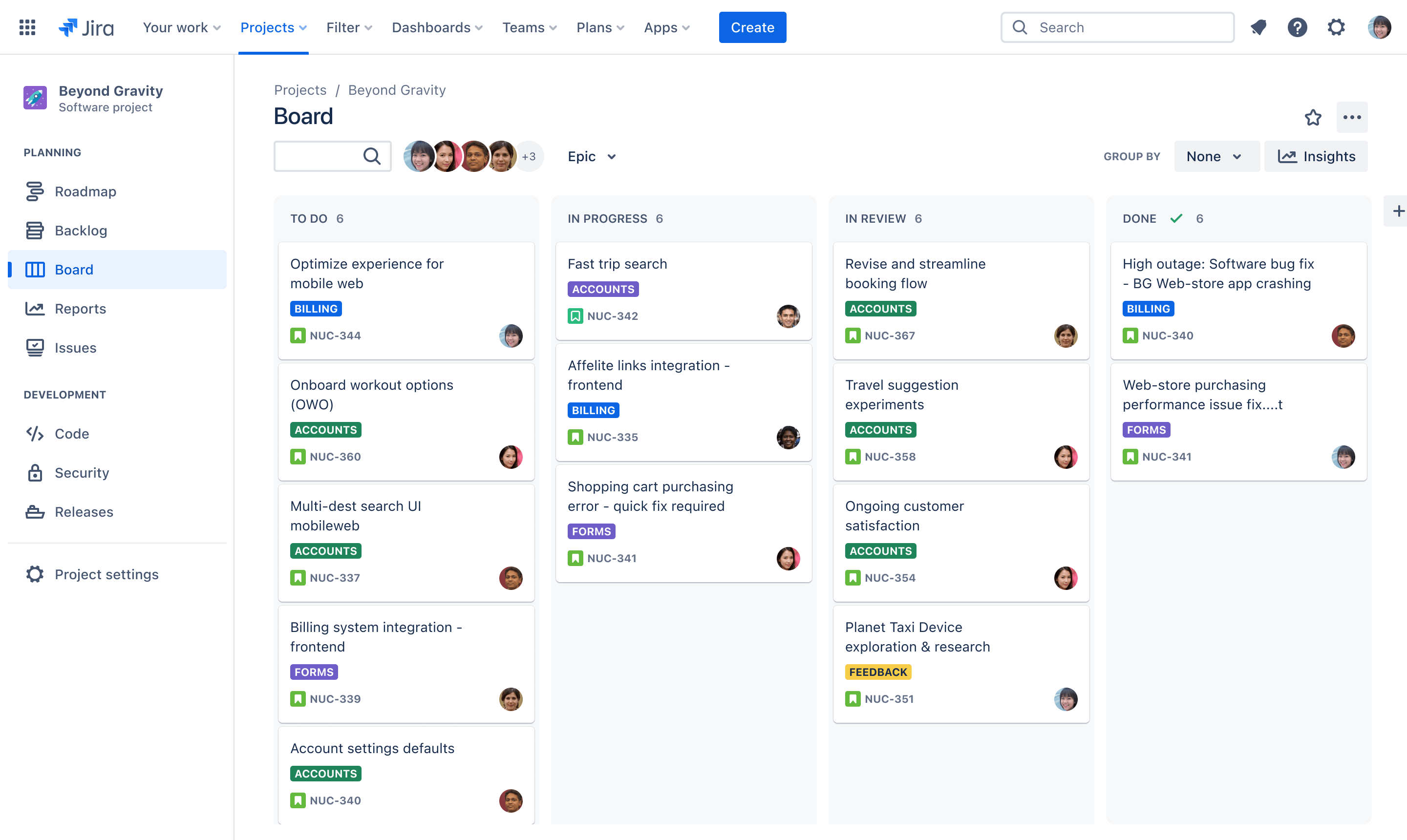Click the Security icon in sidebar
Screen dimensions: 1407x840
click(34, 472)
